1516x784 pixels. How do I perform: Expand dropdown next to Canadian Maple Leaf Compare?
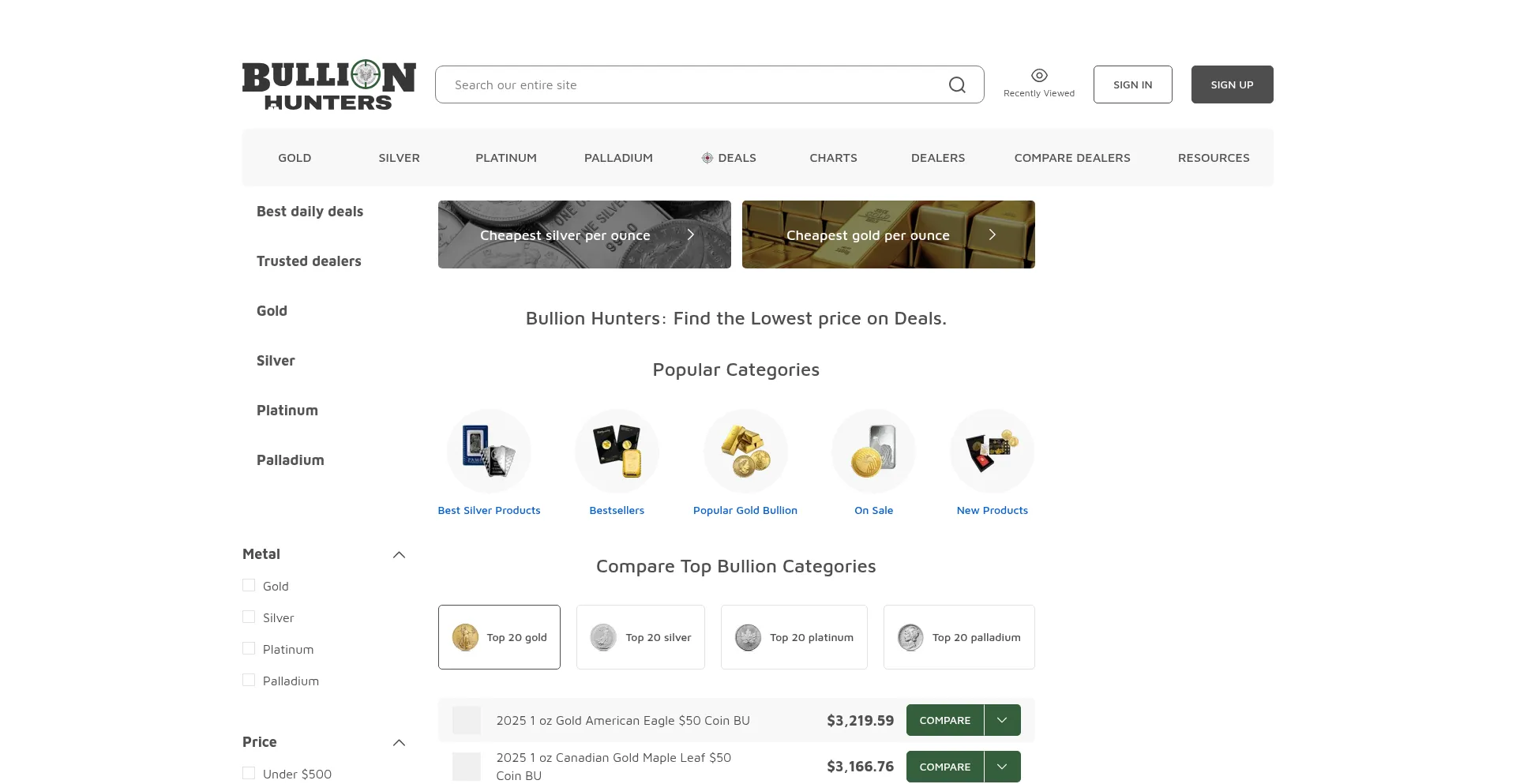tap(1002, 767)
